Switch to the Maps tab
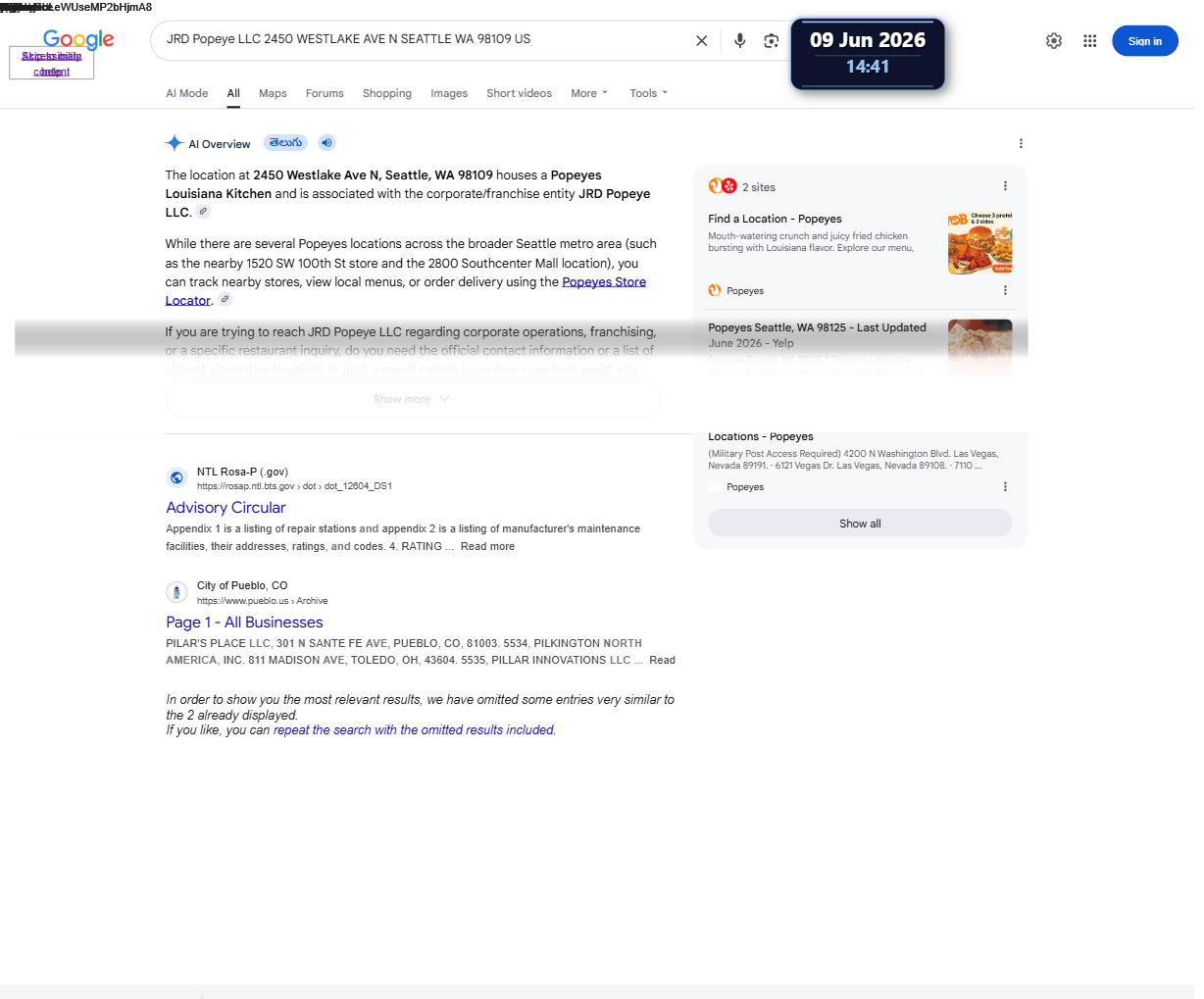 pyautogui.click(x=273, y=93)
